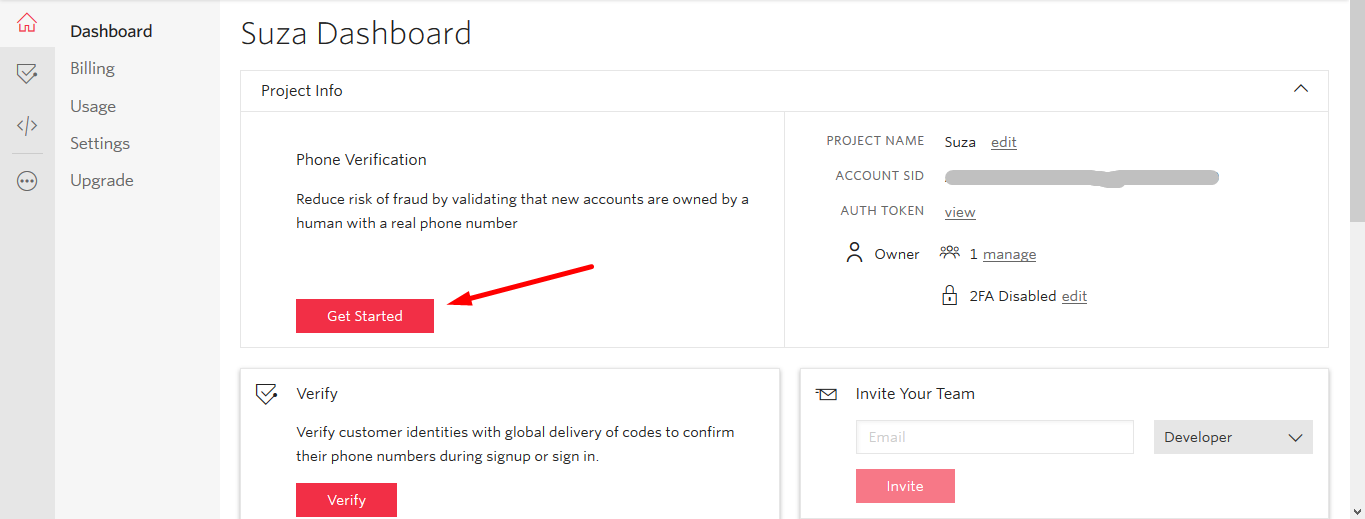Click the red Verify button
This screenshot has width=1365, height=519.
point(346,500)
